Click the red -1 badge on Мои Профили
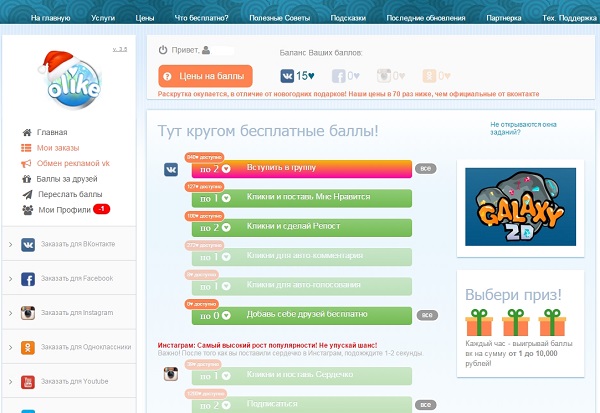This screenshot has height=413, width=600. pos(101,209)
